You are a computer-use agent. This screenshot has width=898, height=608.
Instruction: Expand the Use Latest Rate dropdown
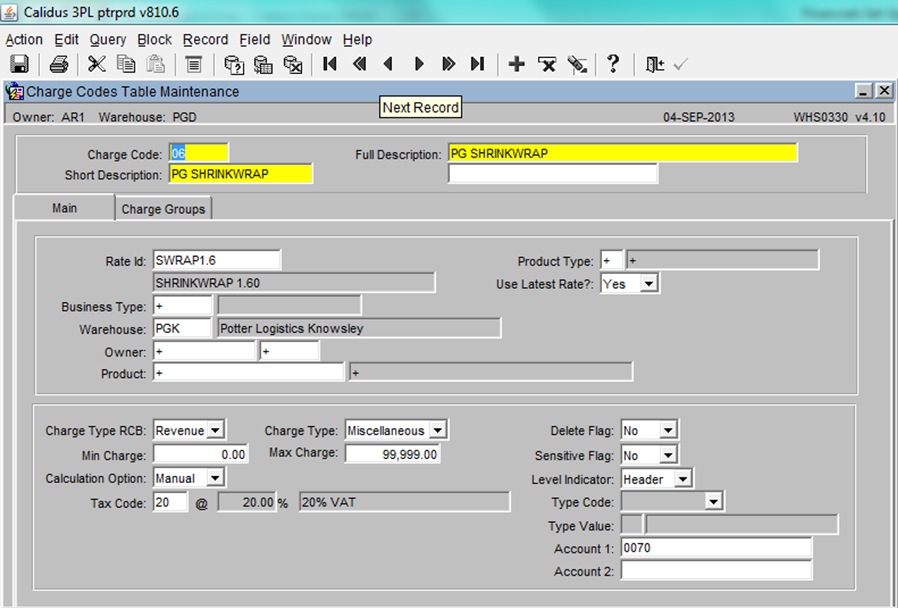648,283
